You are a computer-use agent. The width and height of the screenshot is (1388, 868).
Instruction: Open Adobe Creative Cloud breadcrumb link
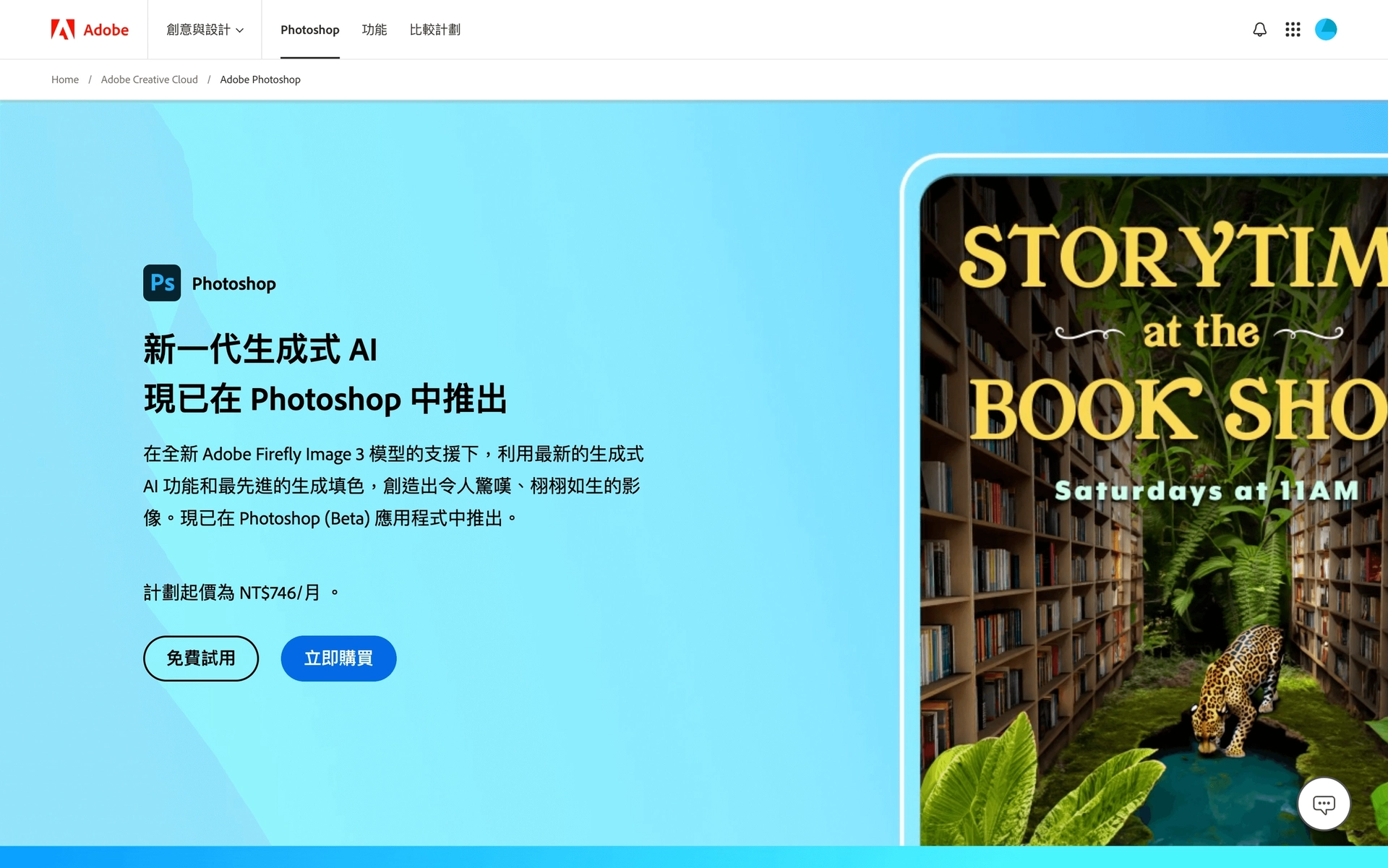click(150, 80)
